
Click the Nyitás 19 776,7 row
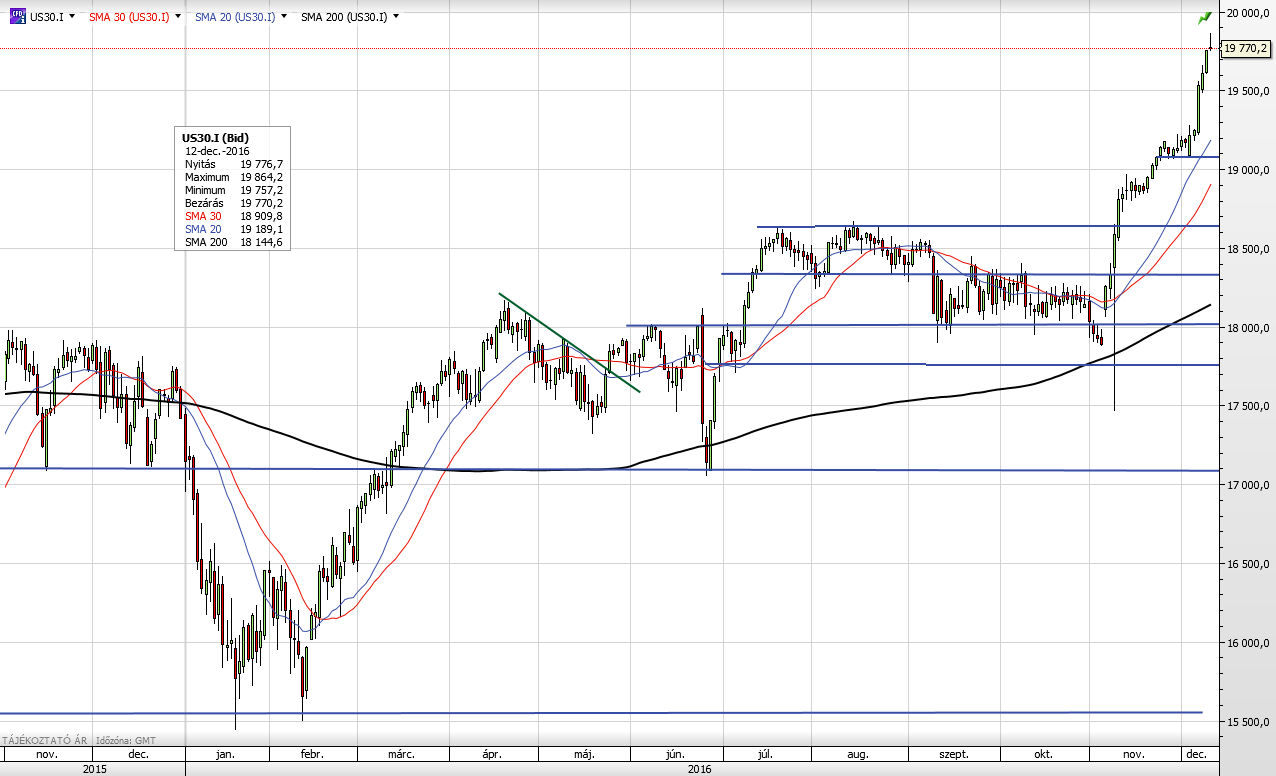[x=234, y=164]
